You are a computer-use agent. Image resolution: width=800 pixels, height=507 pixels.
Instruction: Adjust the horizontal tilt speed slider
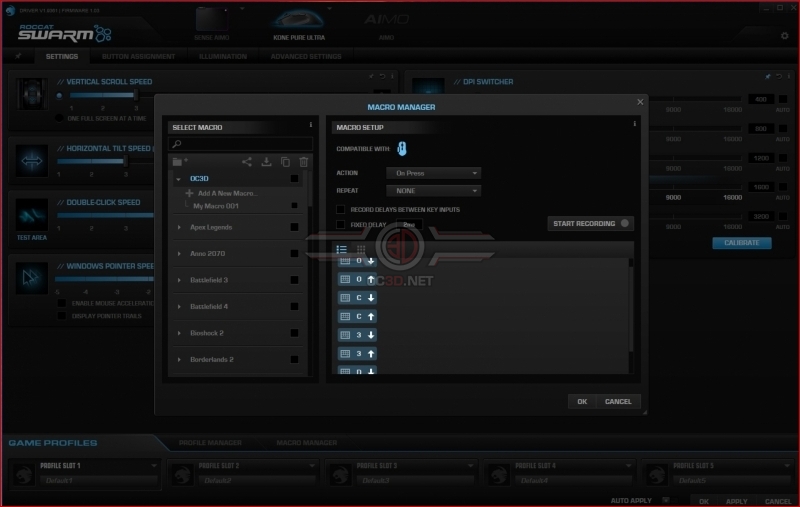coord(125,161)
